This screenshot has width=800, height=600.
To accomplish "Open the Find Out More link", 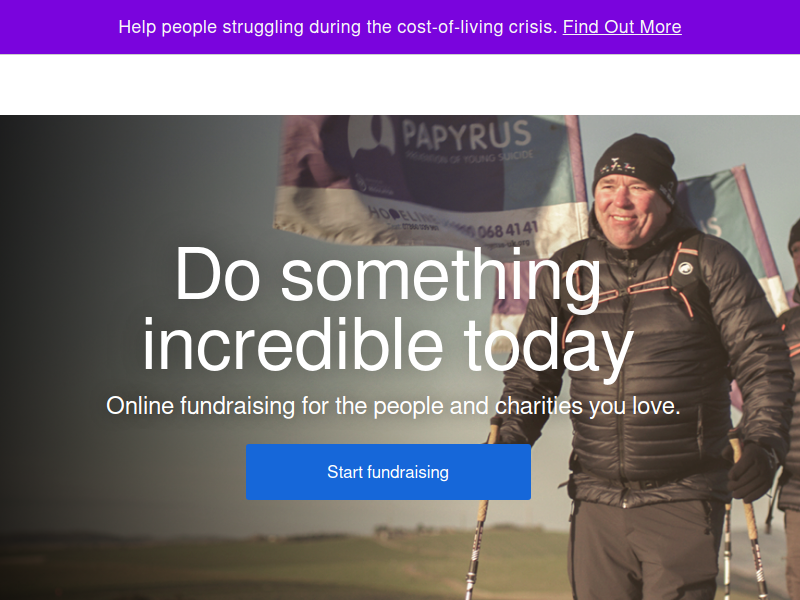I will point(622,27).
